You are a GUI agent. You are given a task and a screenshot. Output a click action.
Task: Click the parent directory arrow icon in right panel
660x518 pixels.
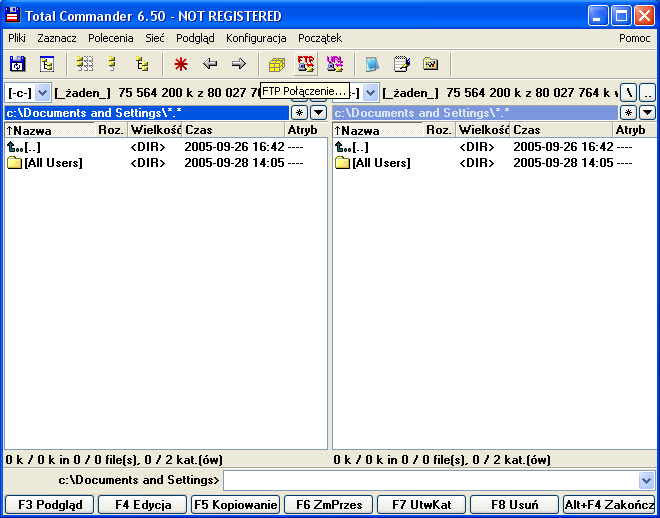tap(343, 147)
